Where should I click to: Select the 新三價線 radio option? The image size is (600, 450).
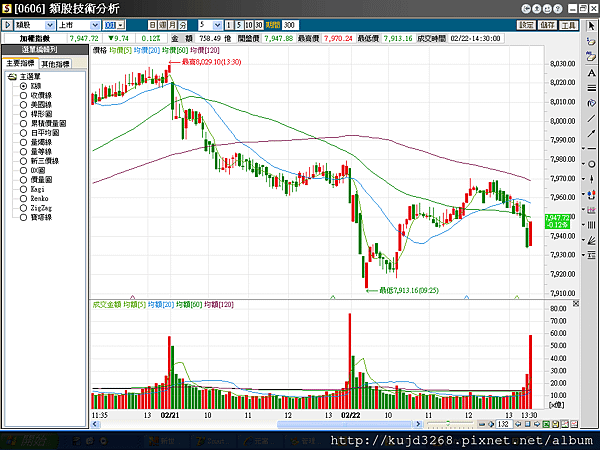(x=23, y=161)
